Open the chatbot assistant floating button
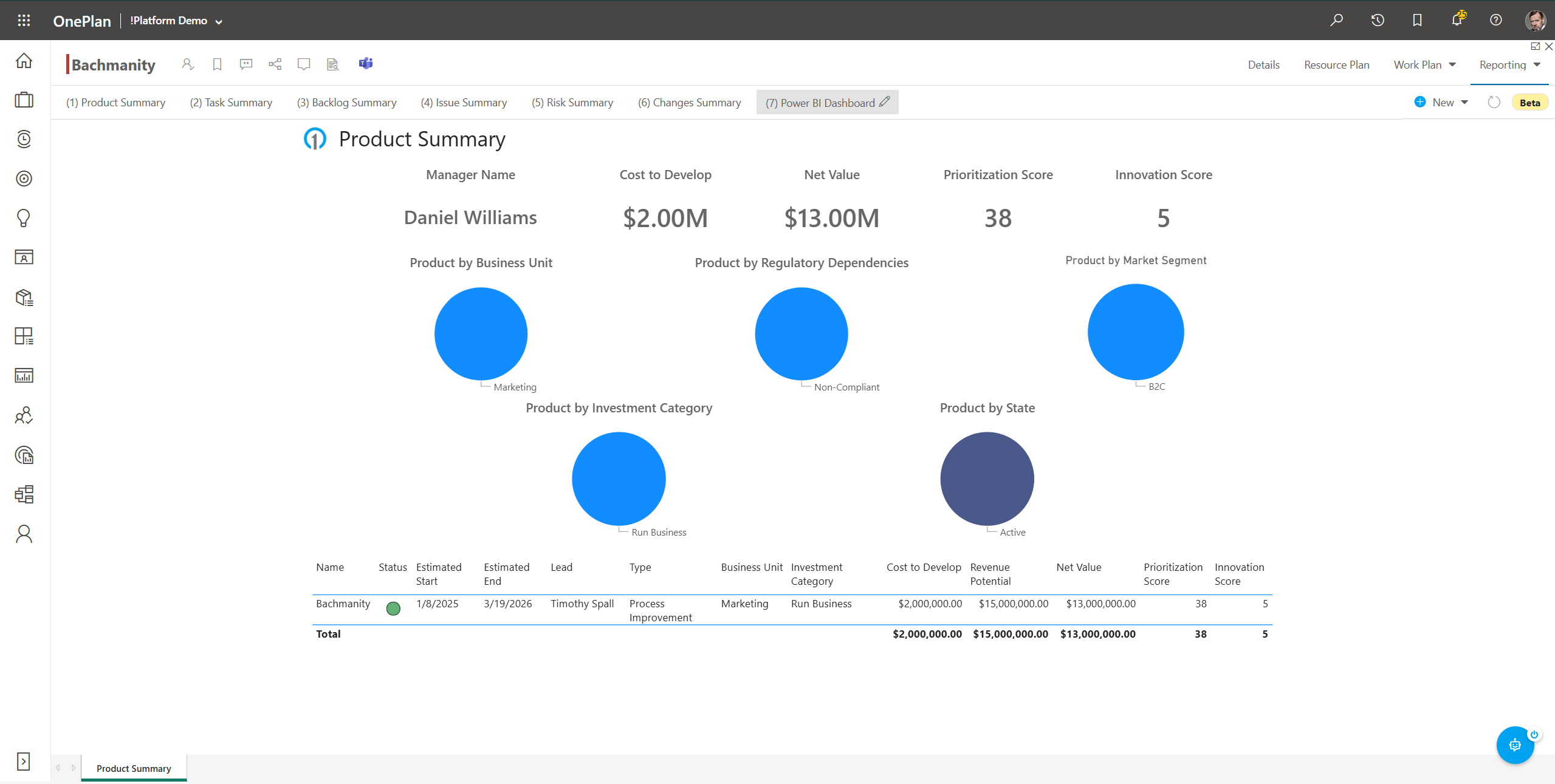 point(1515,745)
